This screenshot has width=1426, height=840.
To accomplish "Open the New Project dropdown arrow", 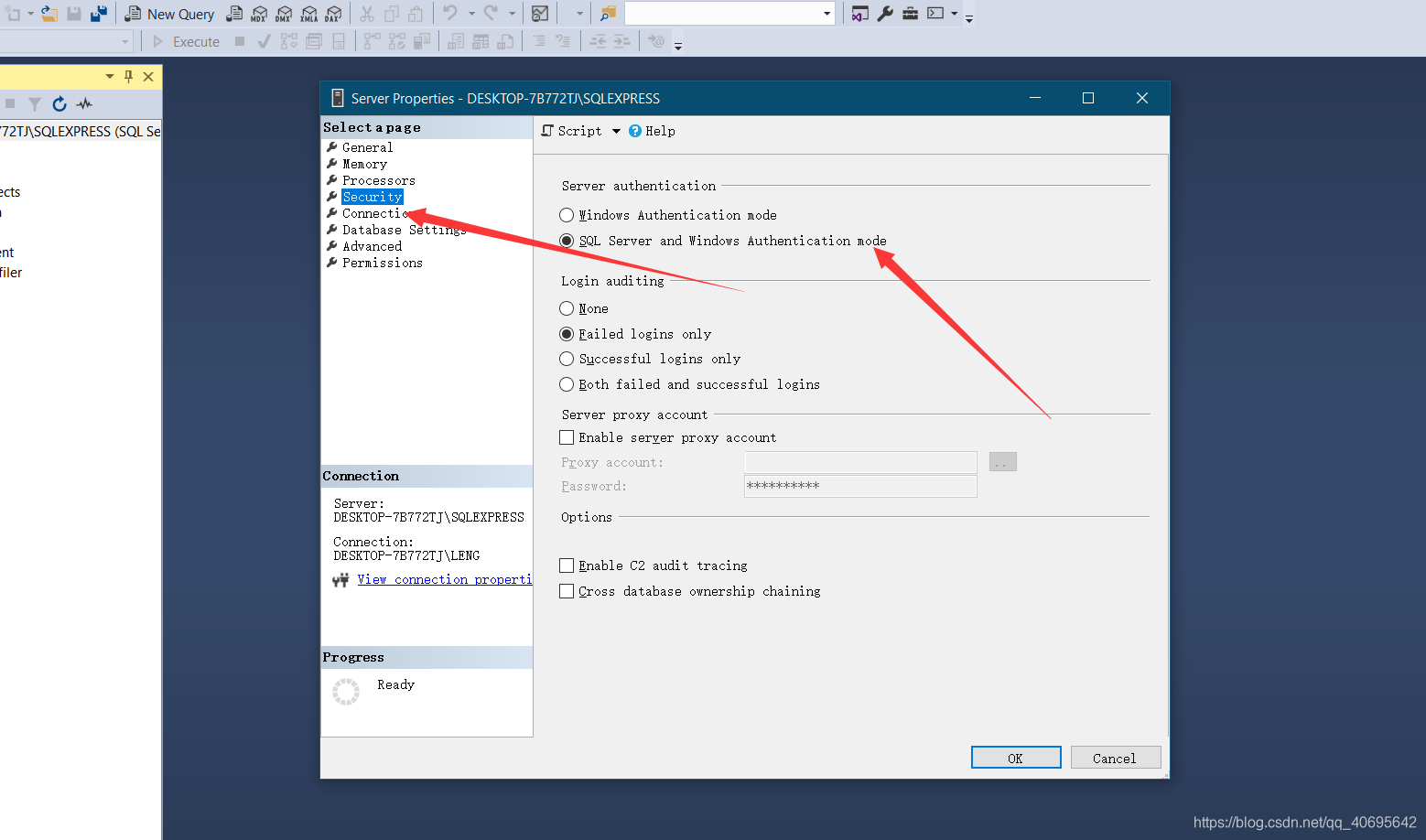I will [x=30, y=14].
